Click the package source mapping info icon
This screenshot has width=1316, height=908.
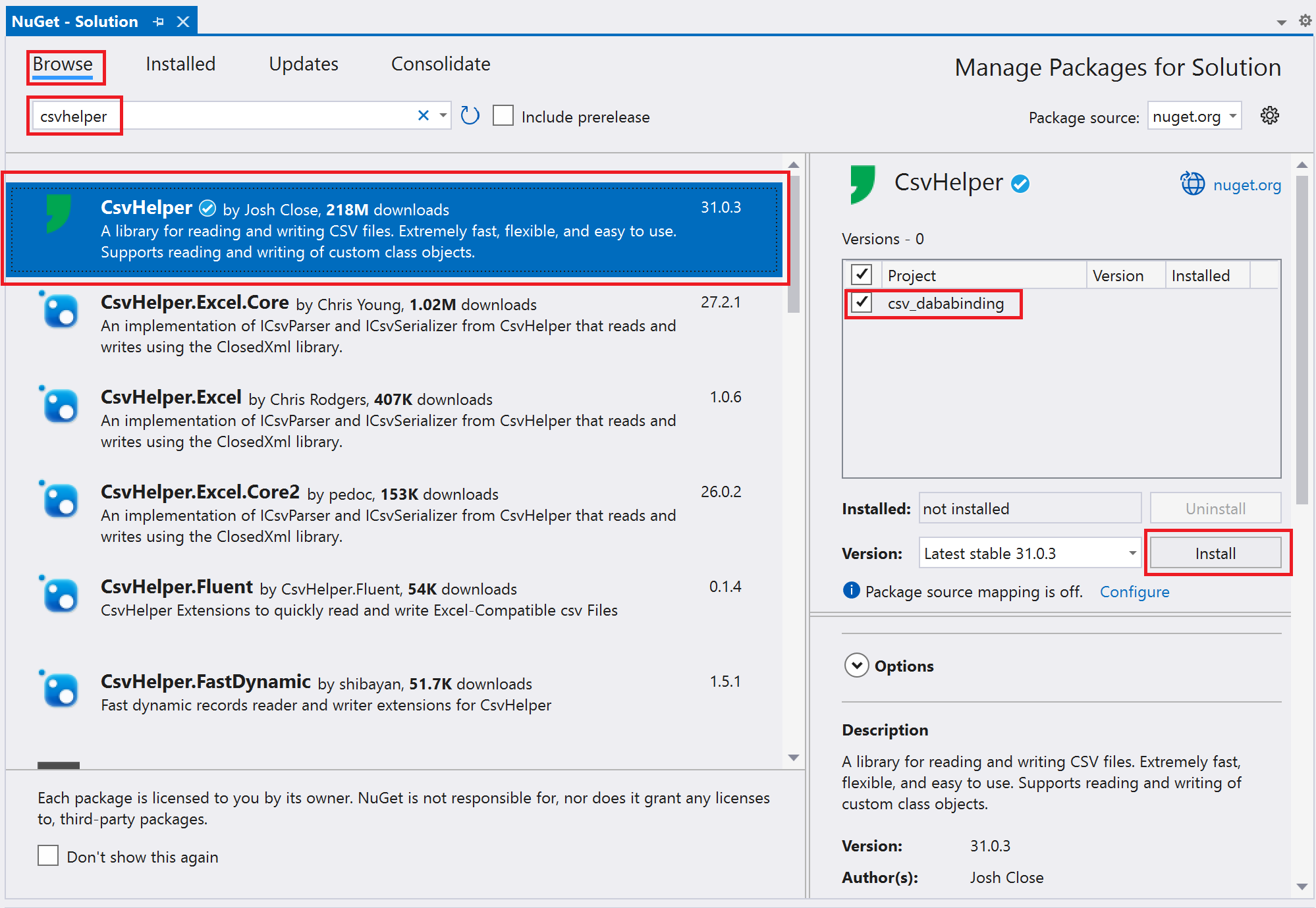(851, 591)
